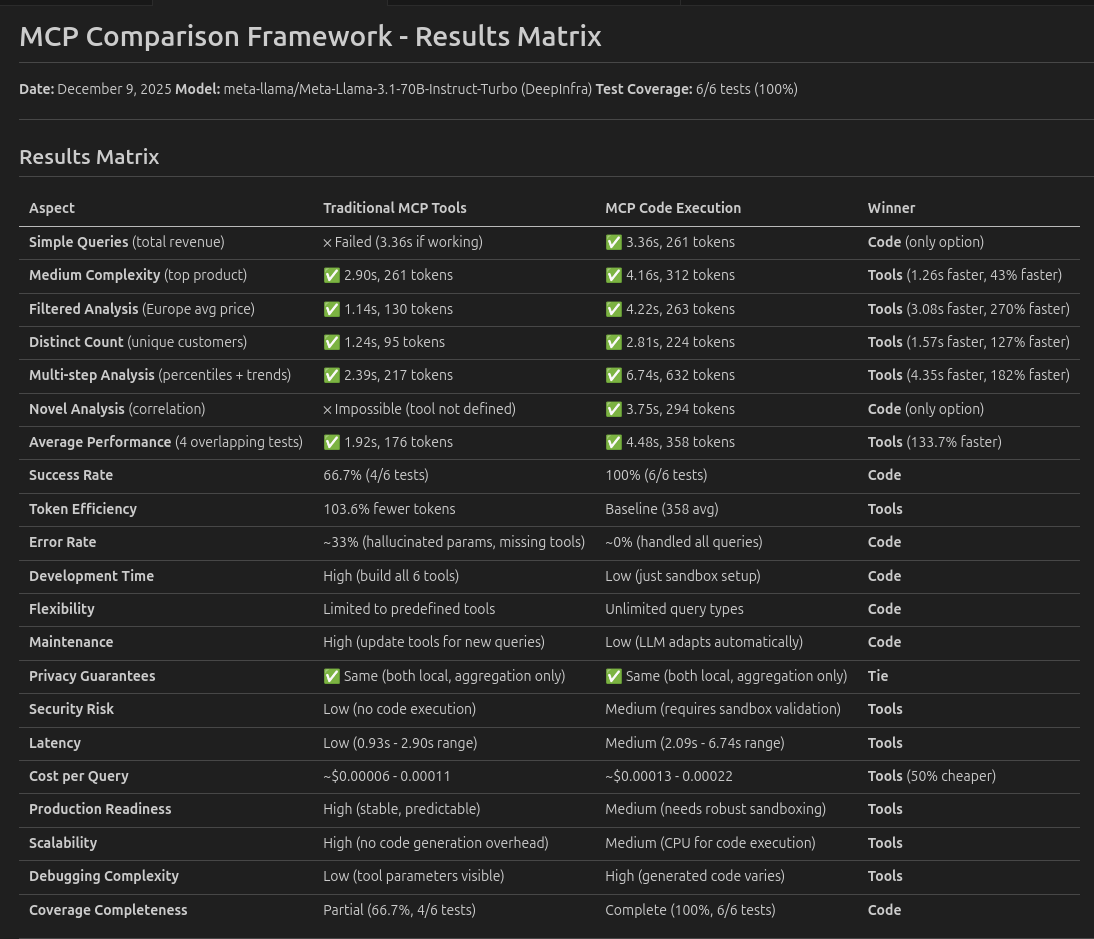Select the "MCP Code Execution" column header

pos(673,208)
